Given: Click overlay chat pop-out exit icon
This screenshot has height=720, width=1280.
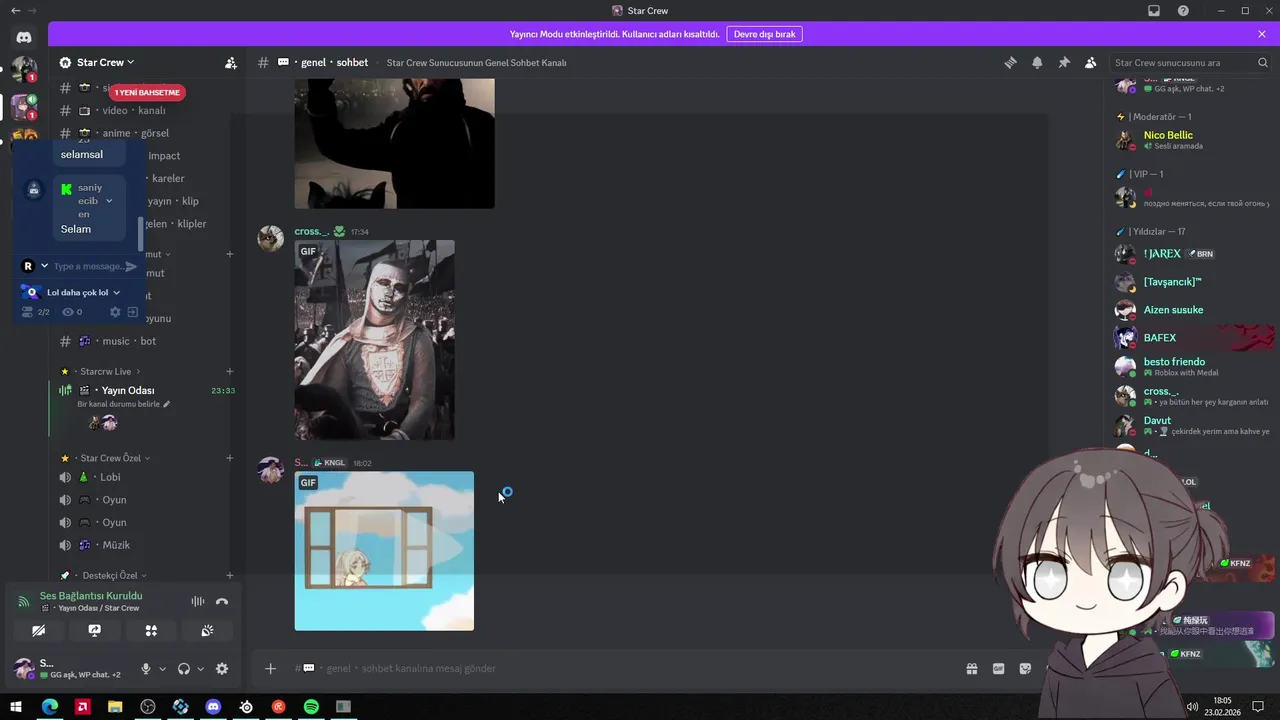Looking at the screenshot, I should pos(132,312).
